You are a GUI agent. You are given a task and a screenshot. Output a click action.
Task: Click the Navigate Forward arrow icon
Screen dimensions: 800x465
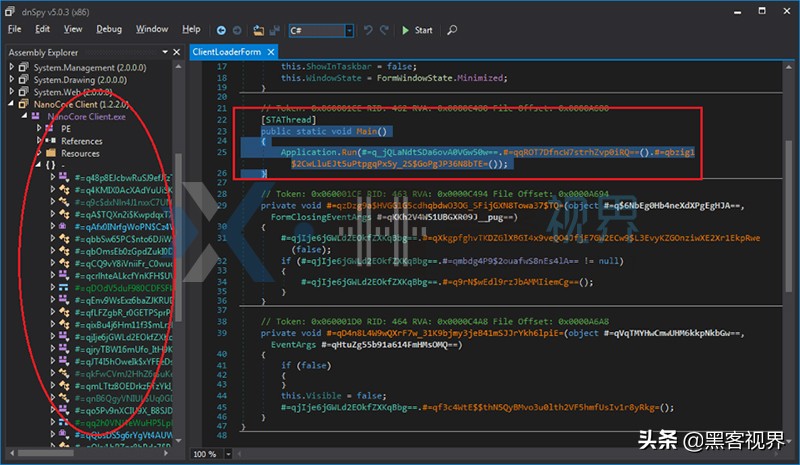238,30
